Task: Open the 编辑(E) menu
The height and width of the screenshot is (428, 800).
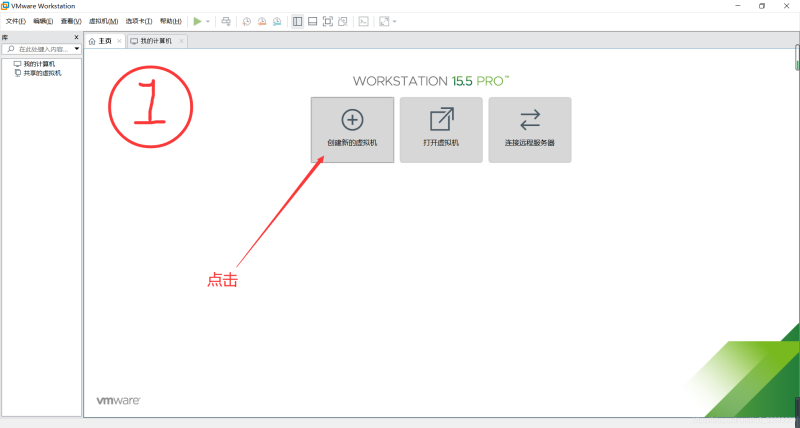Action: 43,21
